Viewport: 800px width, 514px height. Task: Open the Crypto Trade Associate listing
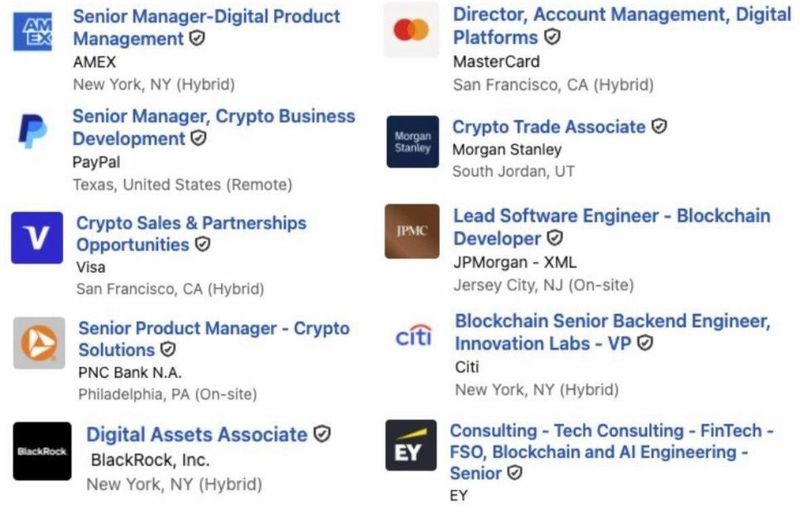[x=548, y=127]
